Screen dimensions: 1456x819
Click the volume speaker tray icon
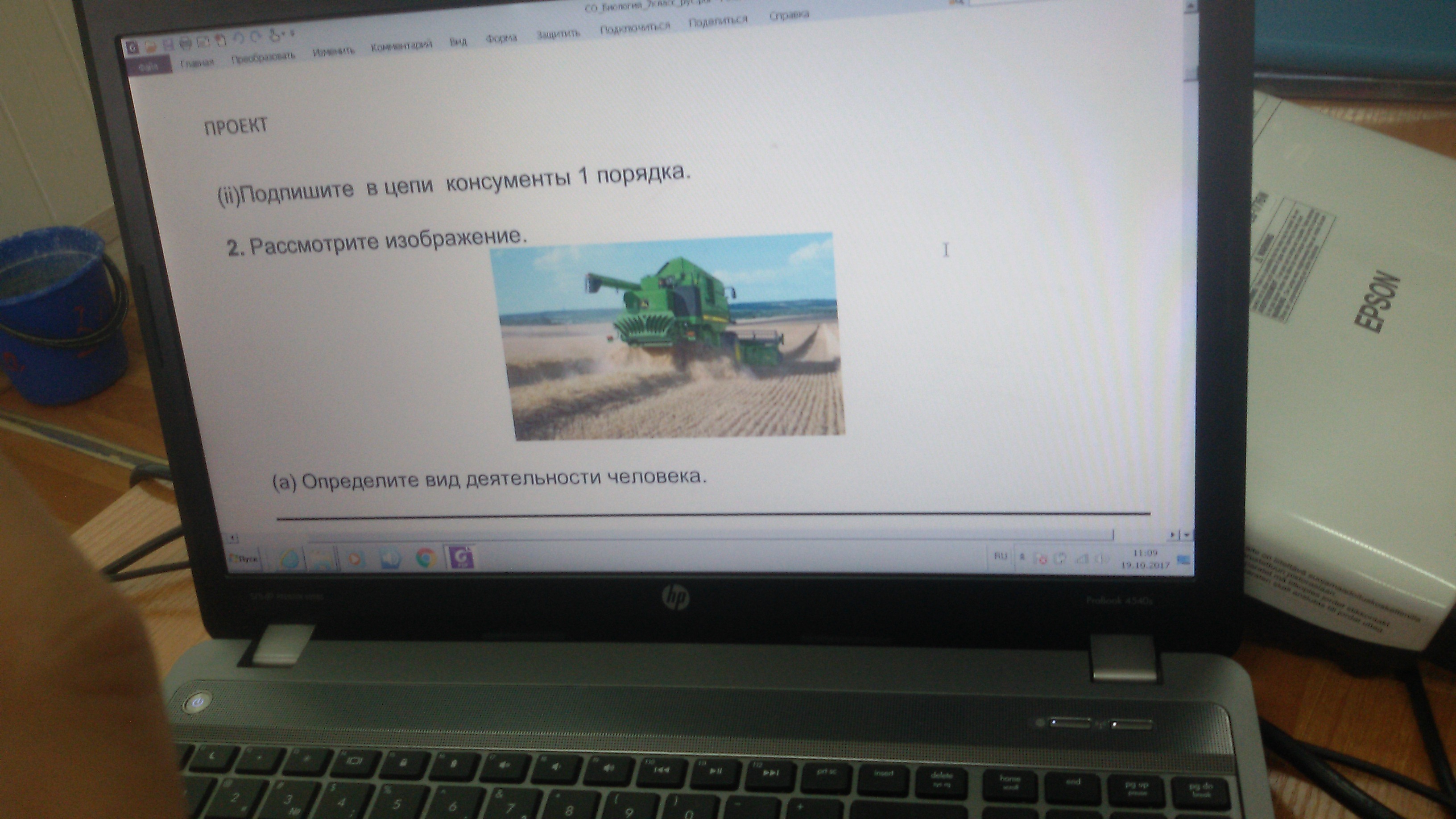coord(1102,558)
